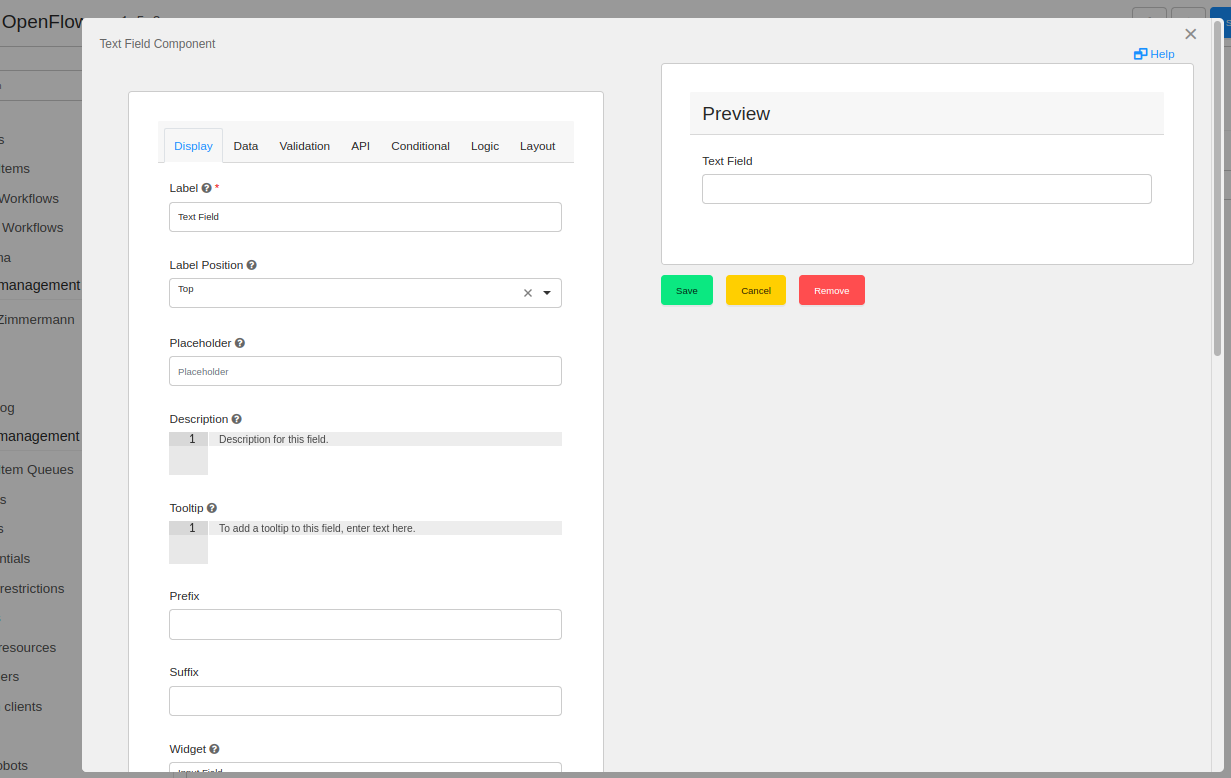Remove the Text Field component
Screen dimensions: 1231x778
[x=831, y=290]
